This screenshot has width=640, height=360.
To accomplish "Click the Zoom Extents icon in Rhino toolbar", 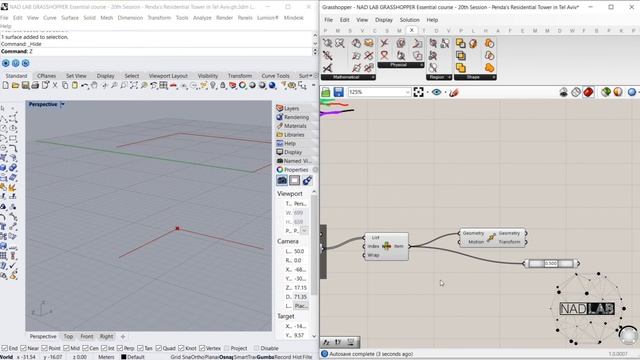I will pyautogui.click(x=133, y=85).
